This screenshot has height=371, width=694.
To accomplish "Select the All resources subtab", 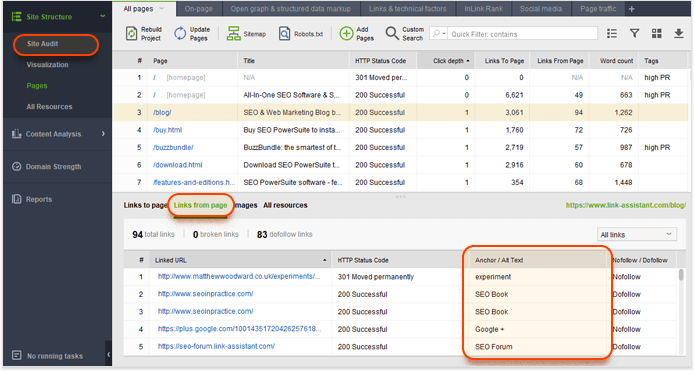I will (x=285, y=205).
